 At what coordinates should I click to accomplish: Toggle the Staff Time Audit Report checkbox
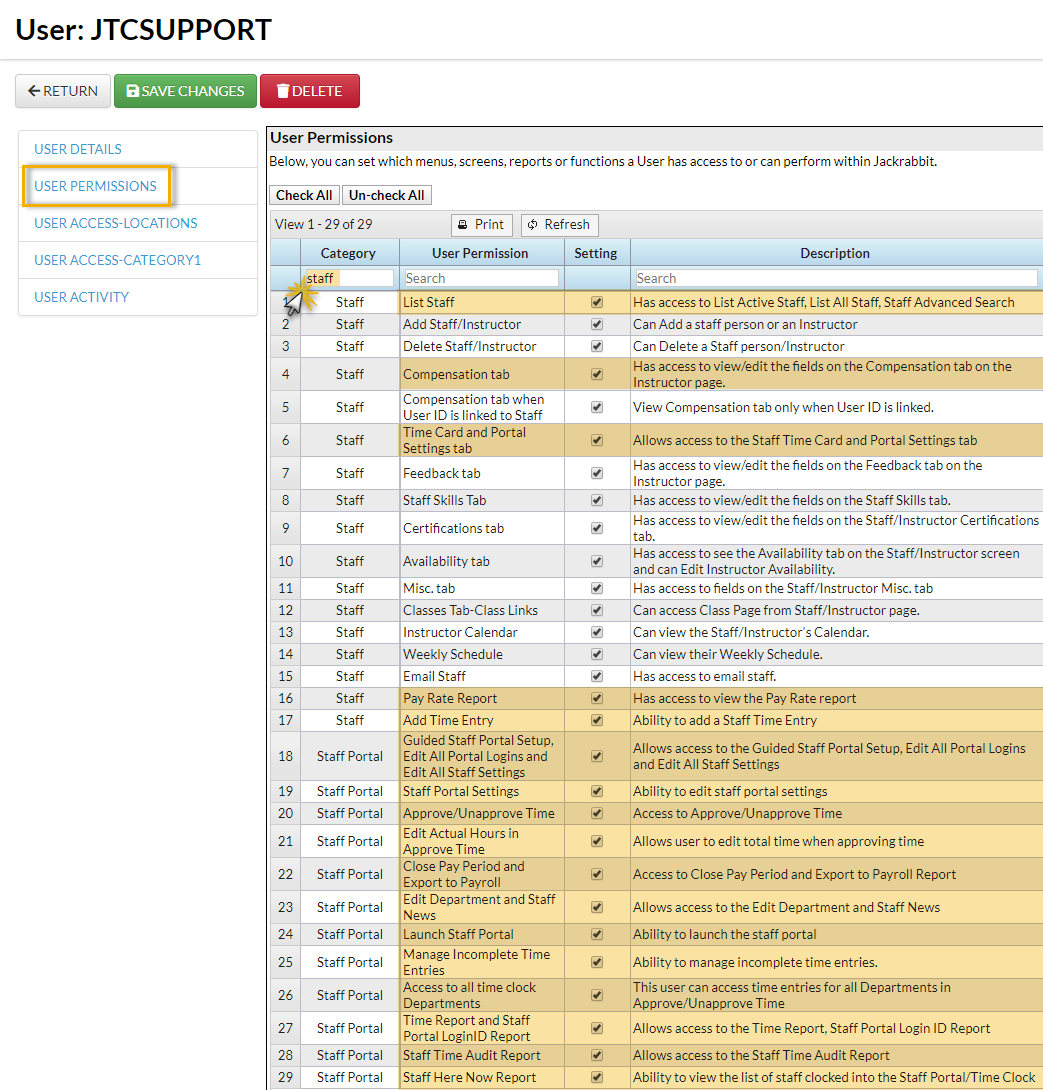pyautogui.click(x=597, y=1055)
